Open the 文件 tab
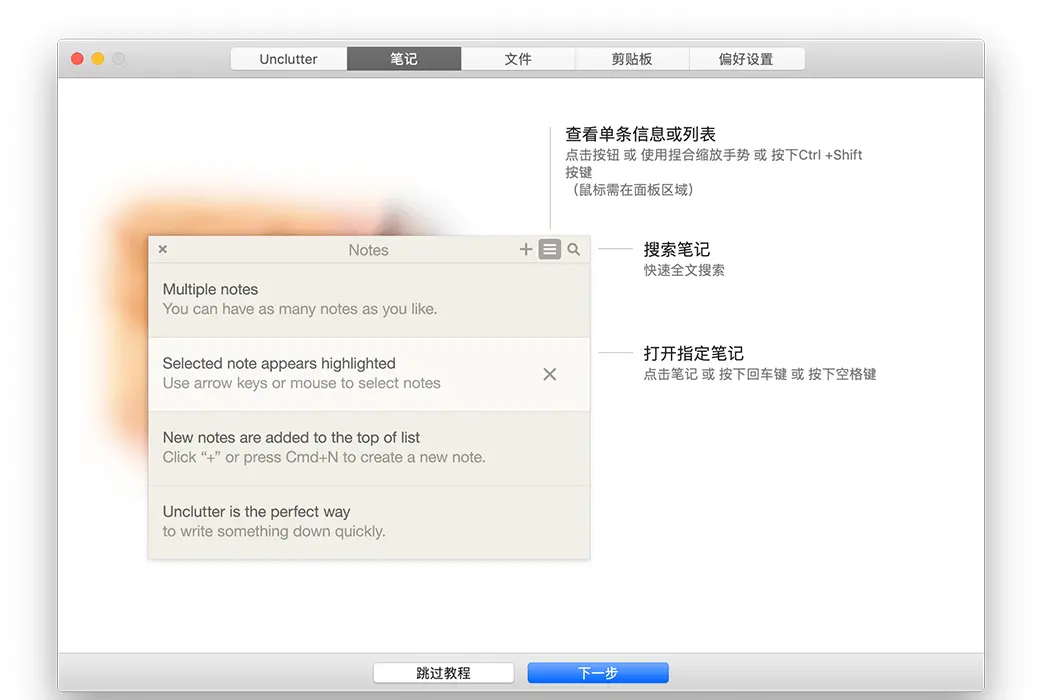Screen dimensions: 1040x700 [x=517, y=59]
